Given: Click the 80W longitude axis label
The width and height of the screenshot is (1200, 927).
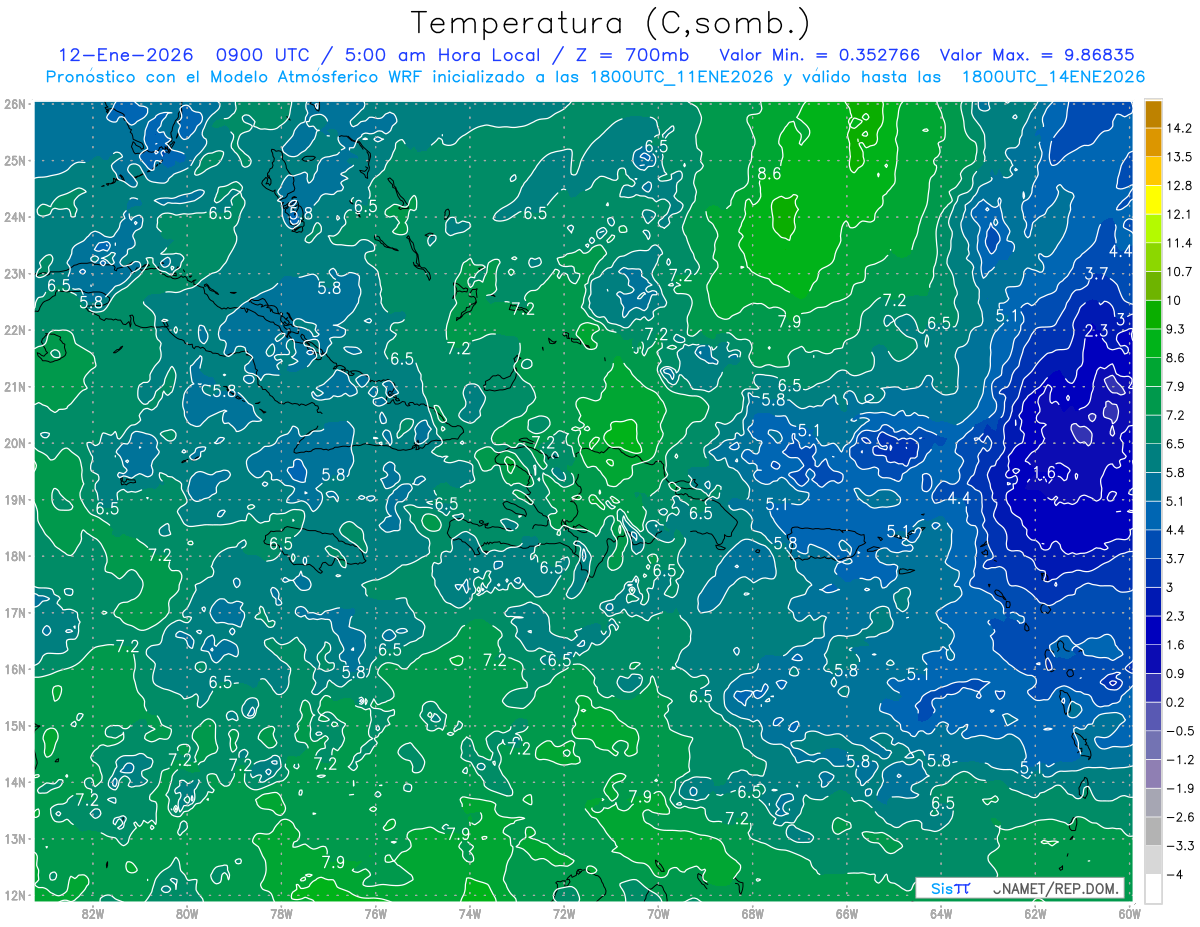Looking at the screenshot, I should tap(186, 913).
